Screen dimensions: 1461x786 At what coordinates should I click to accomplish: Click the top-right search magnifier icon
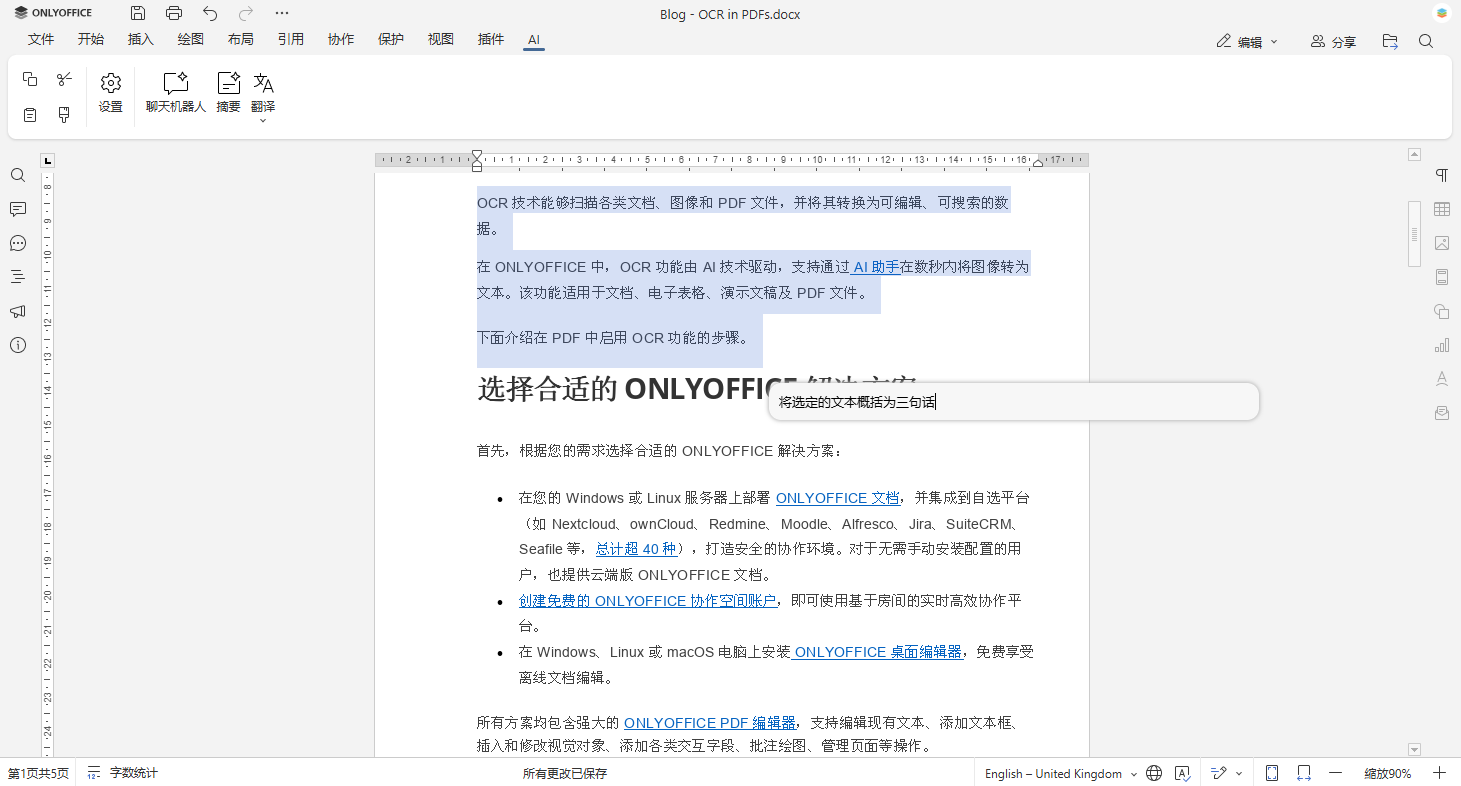tap(1426, 42)
